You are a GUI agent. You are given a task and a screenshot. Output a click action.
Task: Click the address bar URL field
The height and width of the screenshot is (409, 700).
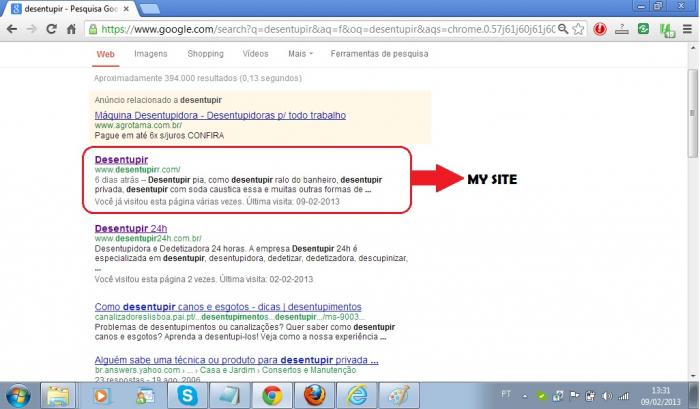[x=327, y=29]
